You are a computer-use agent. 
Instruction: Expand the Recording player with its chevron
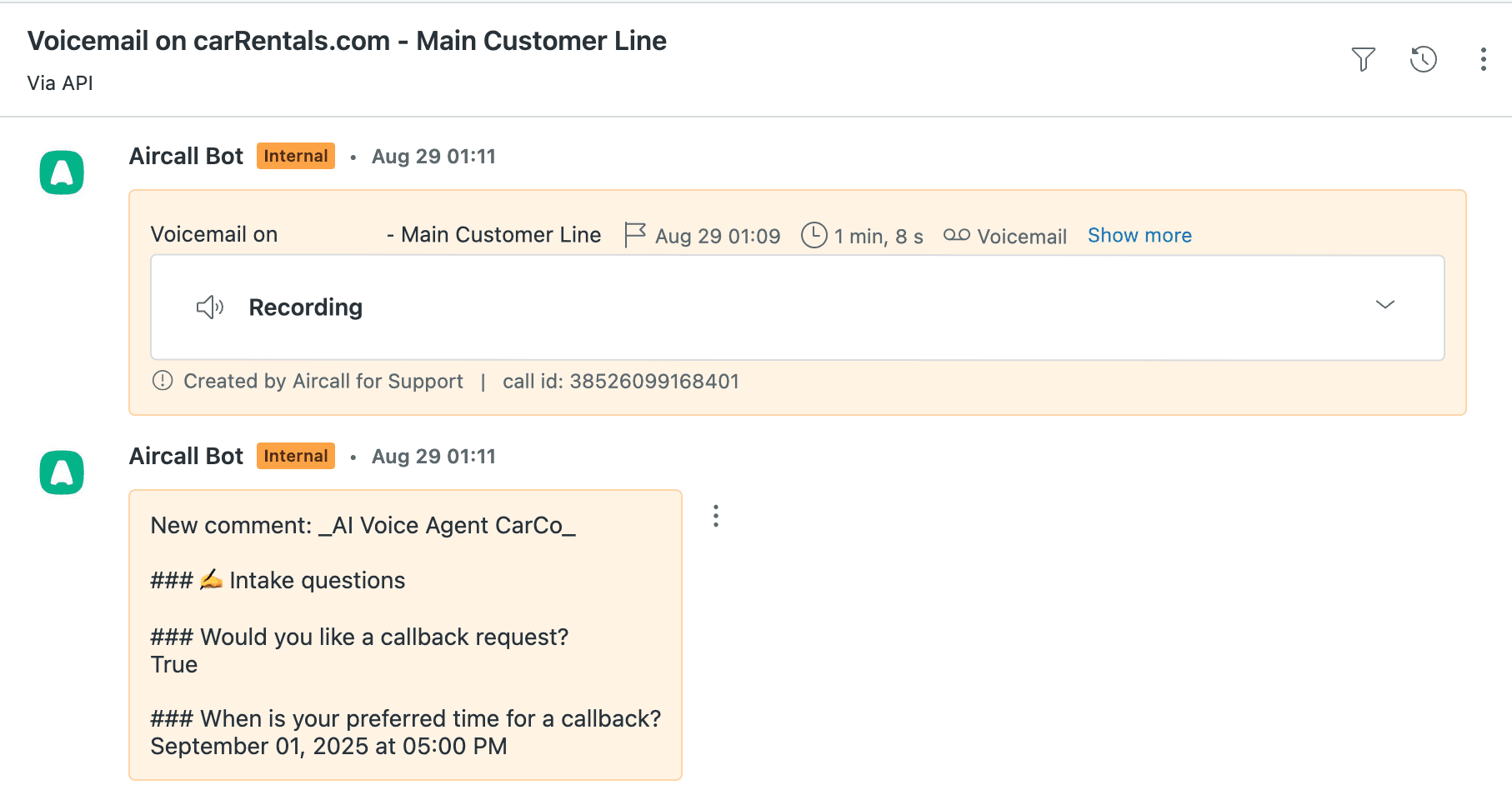tap(1384, 306)
